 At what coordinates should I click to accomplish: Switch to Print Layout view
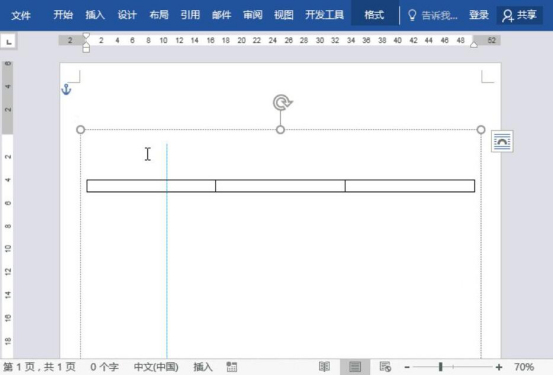[355, 367]
